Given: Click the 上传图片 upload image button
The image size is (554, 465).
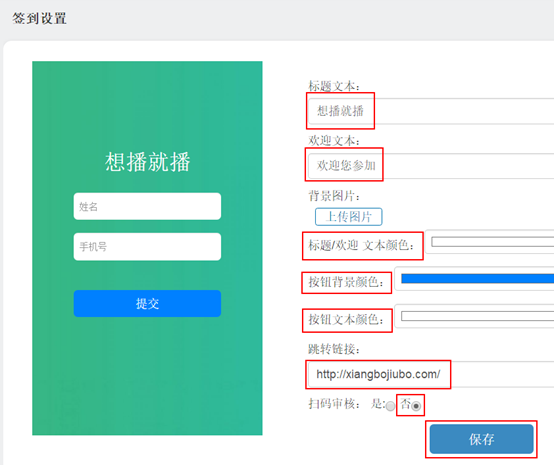Looking at the screenshot, I should (348, 217).
